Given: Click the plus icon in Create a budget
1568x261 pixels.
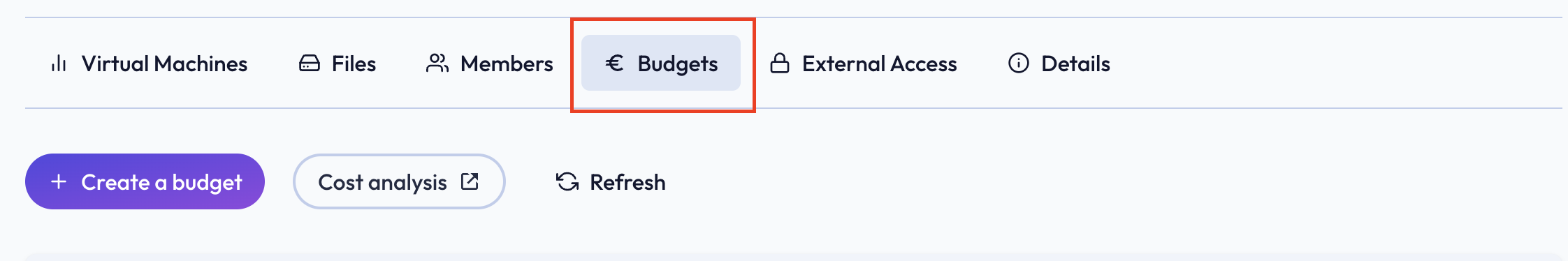Looking at the screenshot, I should tap(59, 181).
